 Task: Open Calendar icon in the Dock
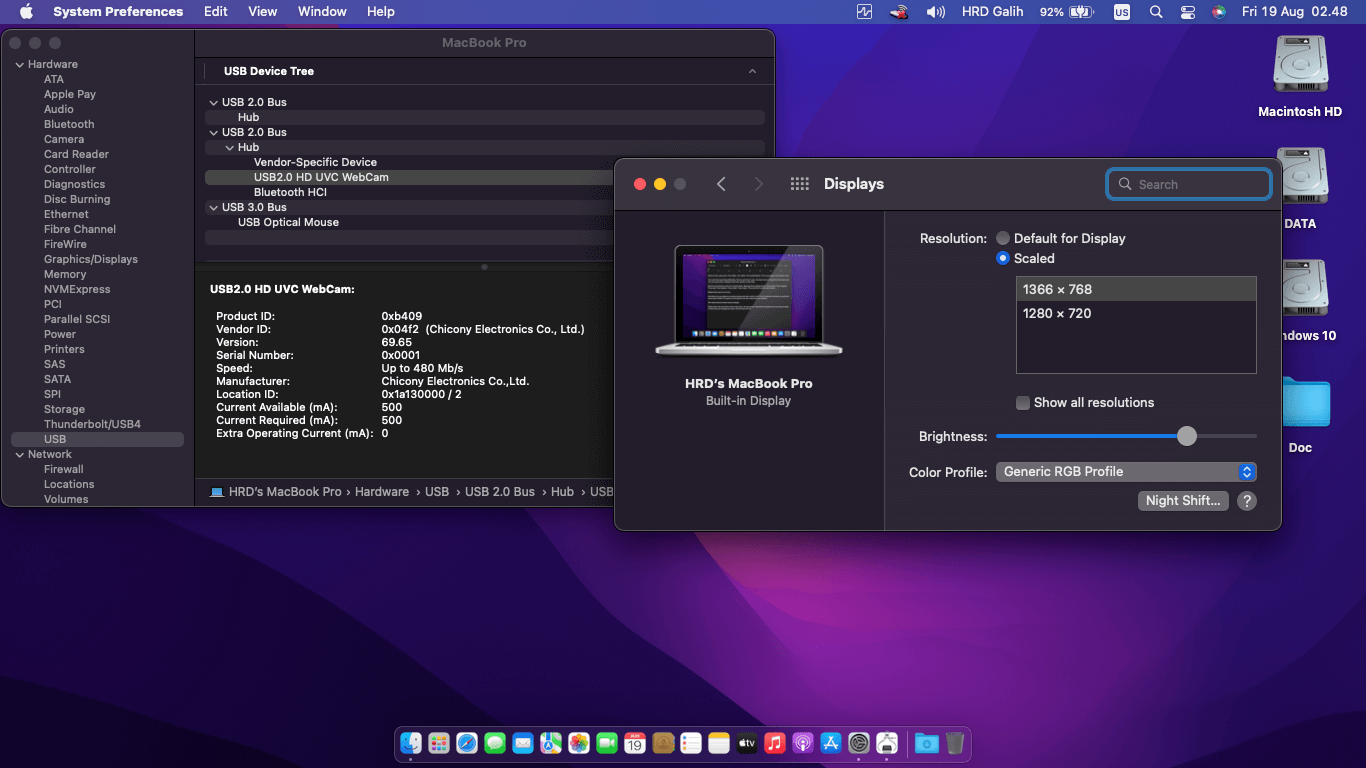point(635,743)
